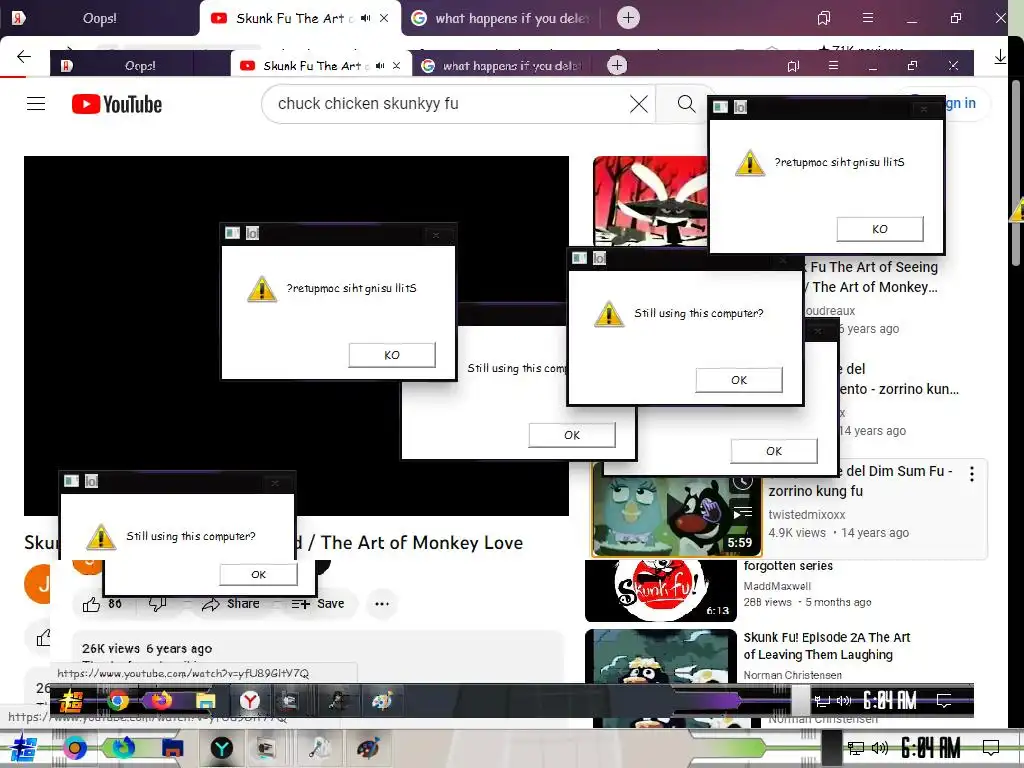Open Firefox on the dark overlay taskbar
This screenshot has width=1024, height=768.
[x=161, y=701]
